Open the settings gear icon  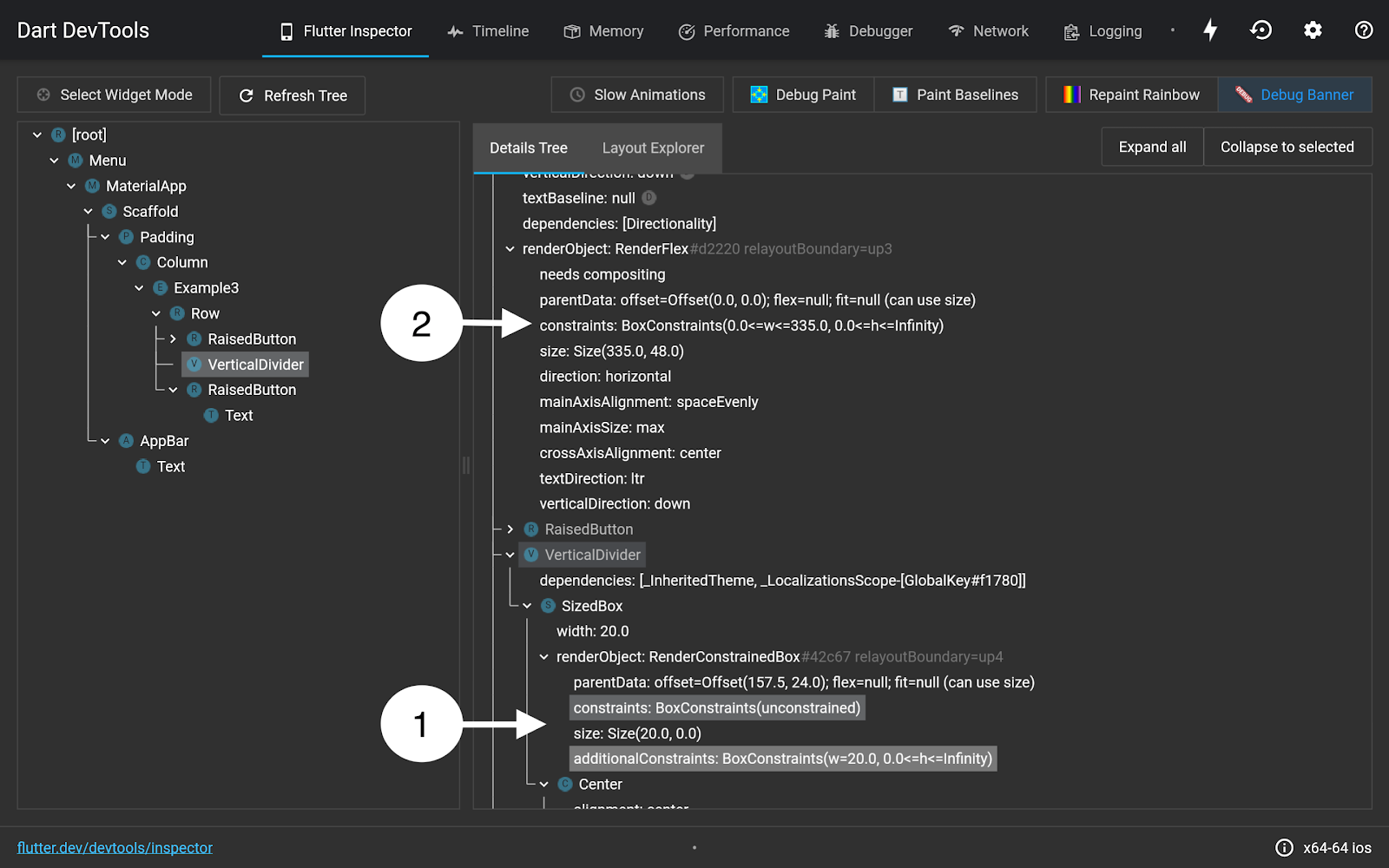tap(1313, 30)
